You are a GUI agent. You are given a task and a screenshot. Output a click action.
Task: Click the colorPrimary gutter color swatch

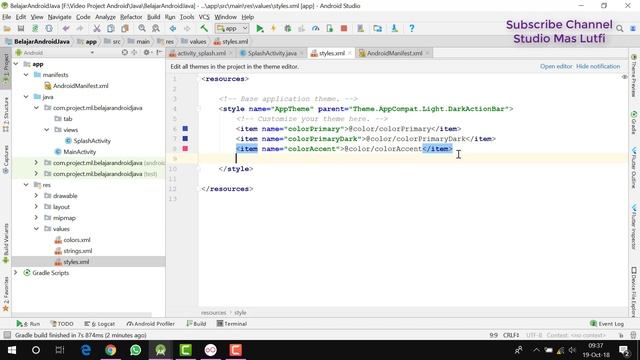[x=185, y=129]
